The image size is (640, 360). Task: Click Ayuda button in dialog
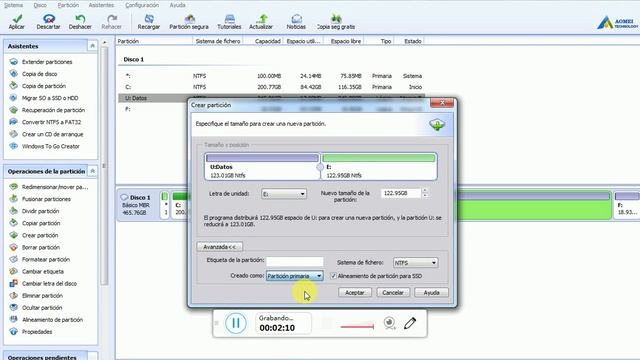[431, 293]
